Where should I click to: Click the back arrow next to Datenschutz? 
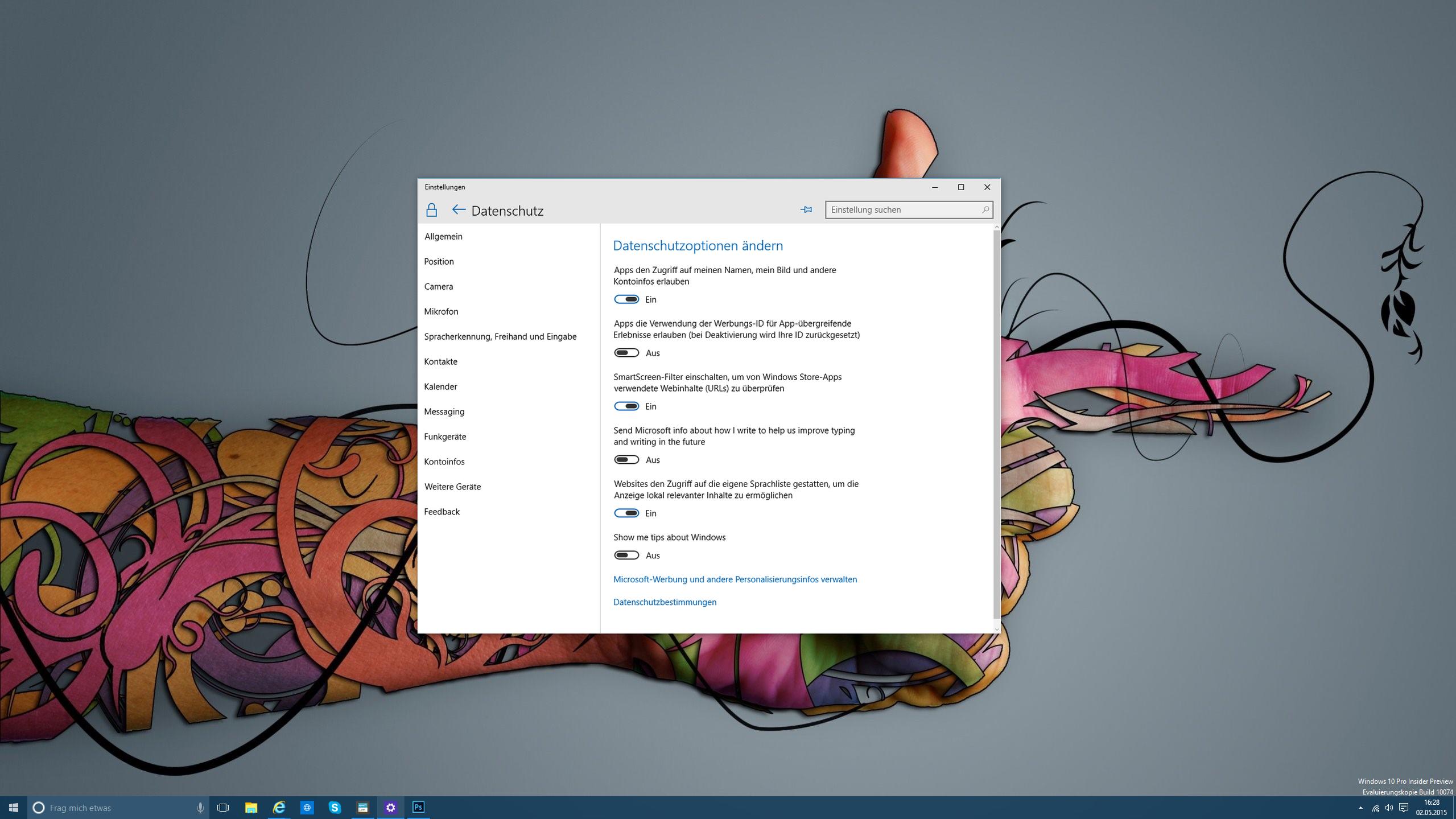459,210
